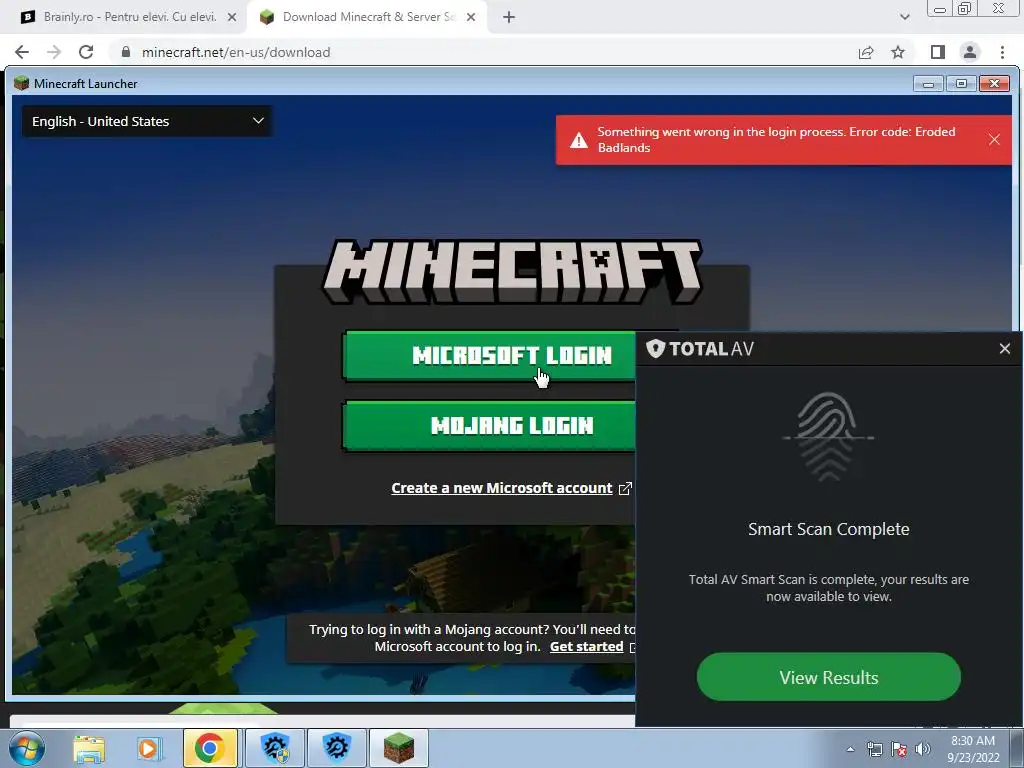Click the blue gear setup taskbar icon
This screenshot has width=1024, height=768.
pos(336,748)
